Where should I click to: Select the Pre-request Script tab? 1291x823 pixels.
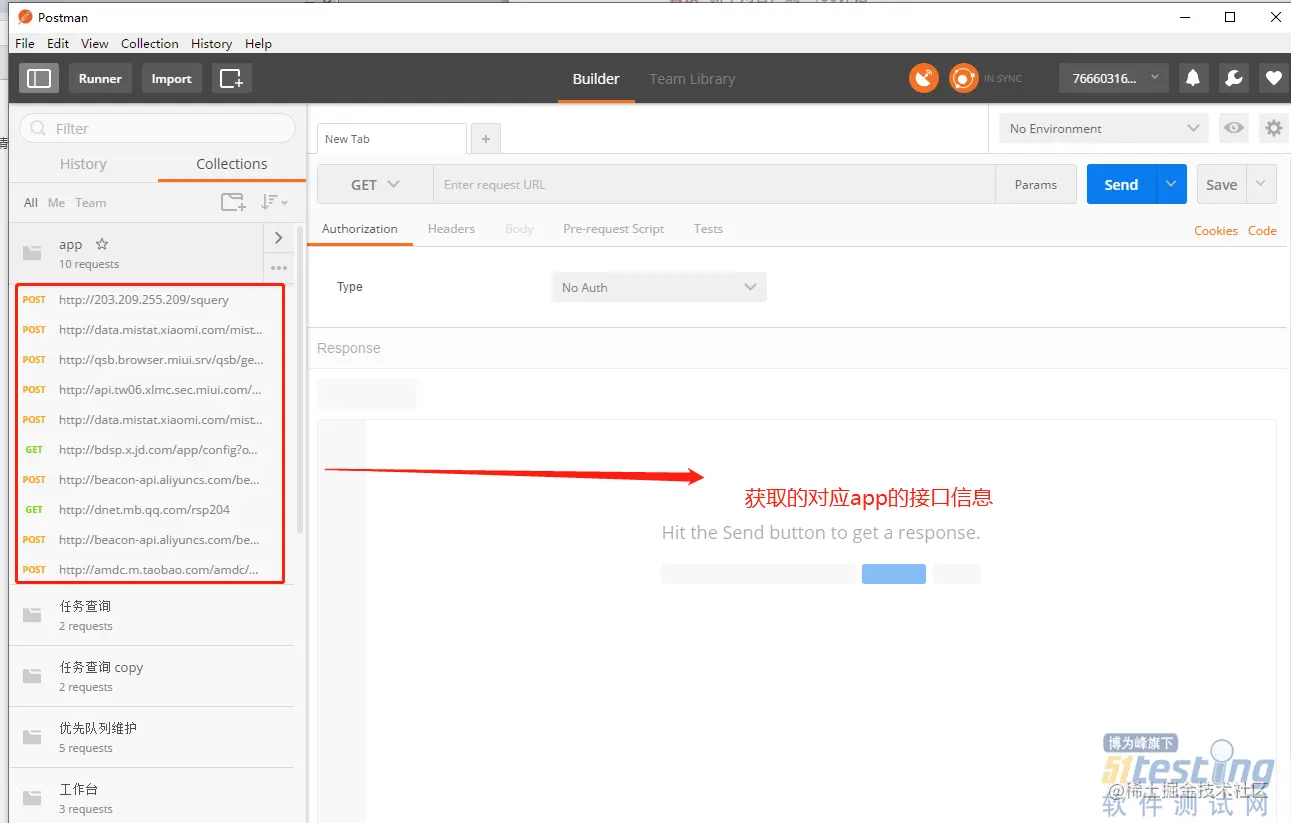tap(613, 229)
